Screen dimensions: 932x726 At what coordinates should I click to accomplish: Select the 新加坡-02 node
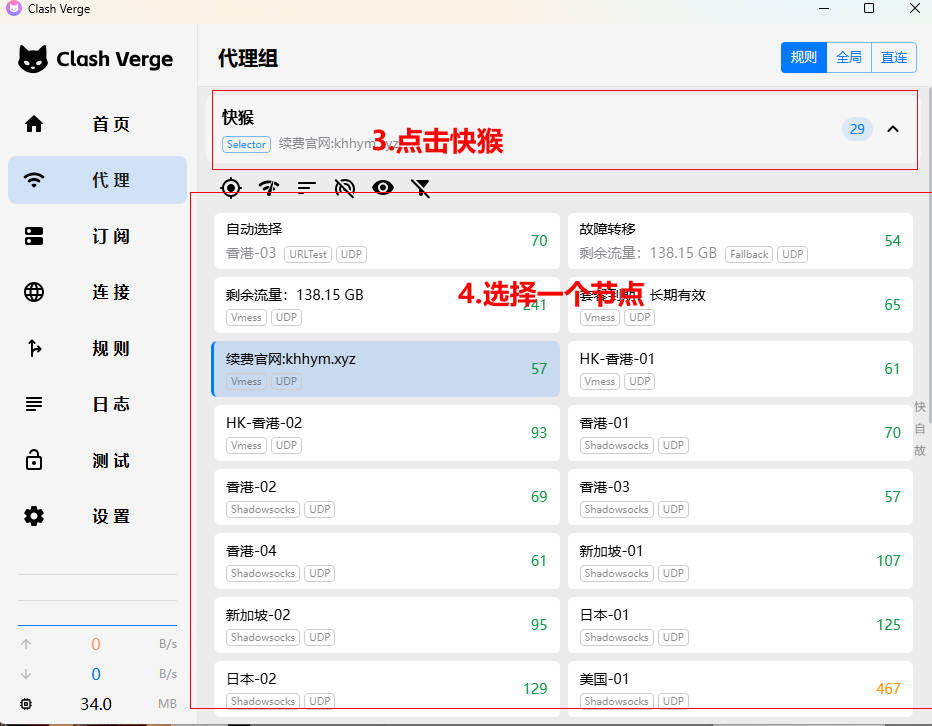(386, 625)
